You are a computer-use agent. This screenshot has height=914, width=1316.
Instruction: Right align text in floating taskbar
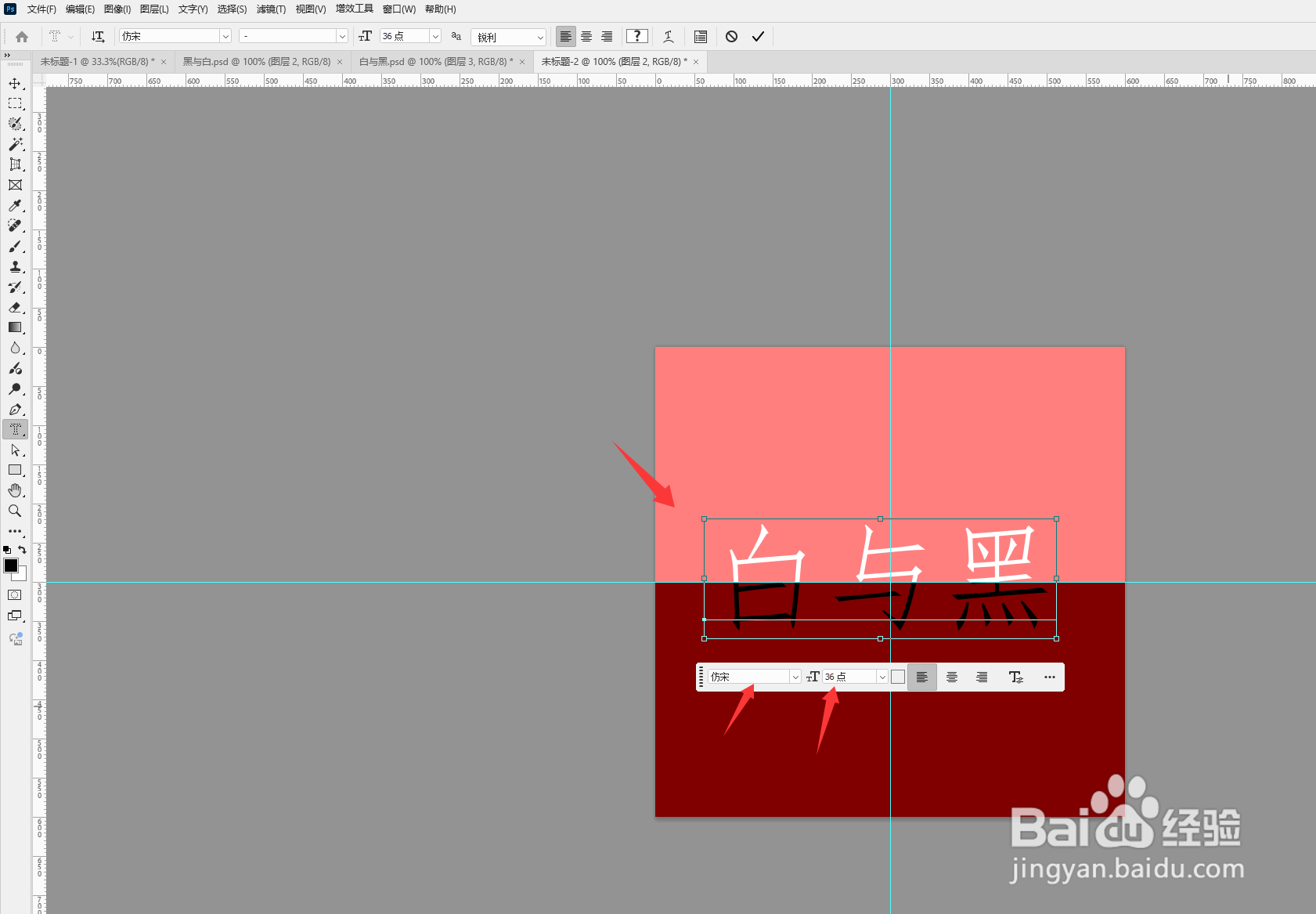coord(982,677)
